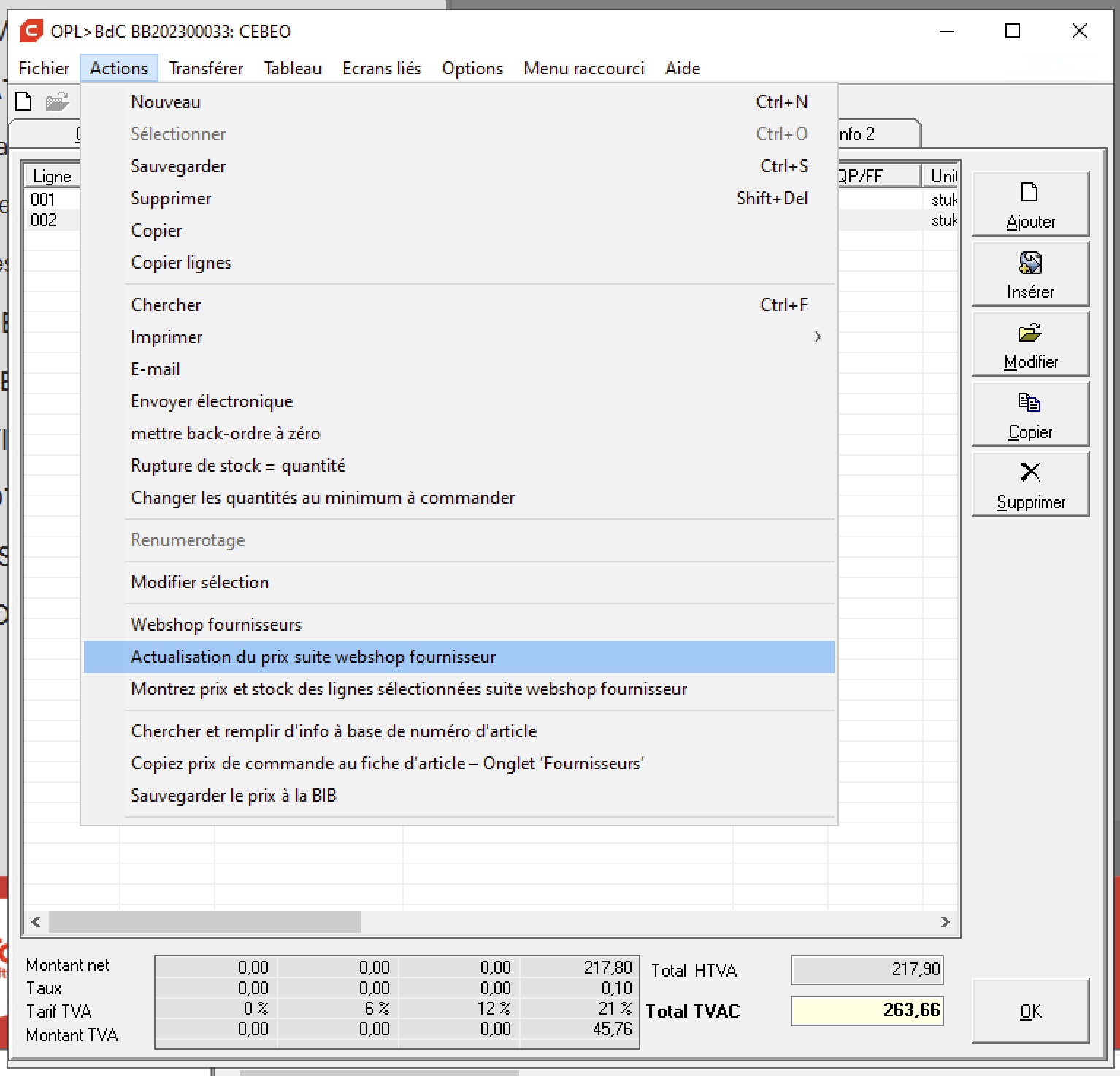The width and height of the screenshot is (1120, 1076).
Task: Confirm with the OK button
Action: pyautogui.click(x=1030, y=1011)
